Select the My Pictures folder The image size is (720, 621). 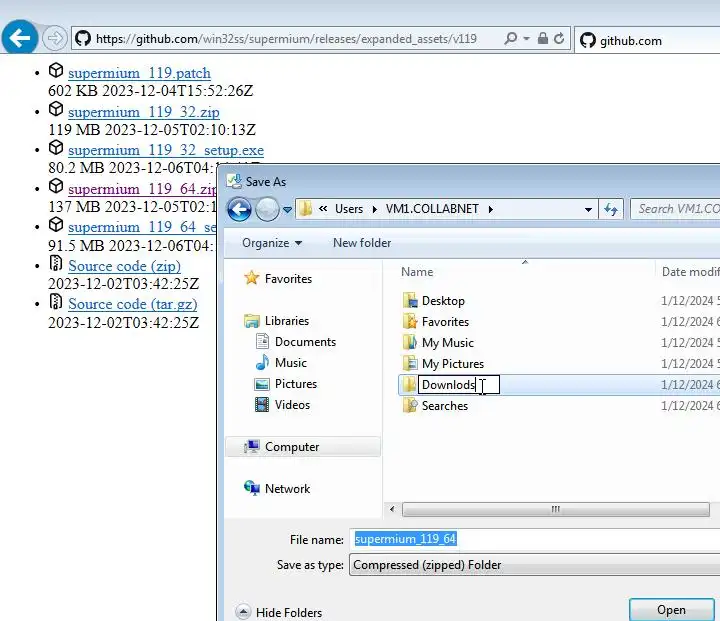(452, 364)
